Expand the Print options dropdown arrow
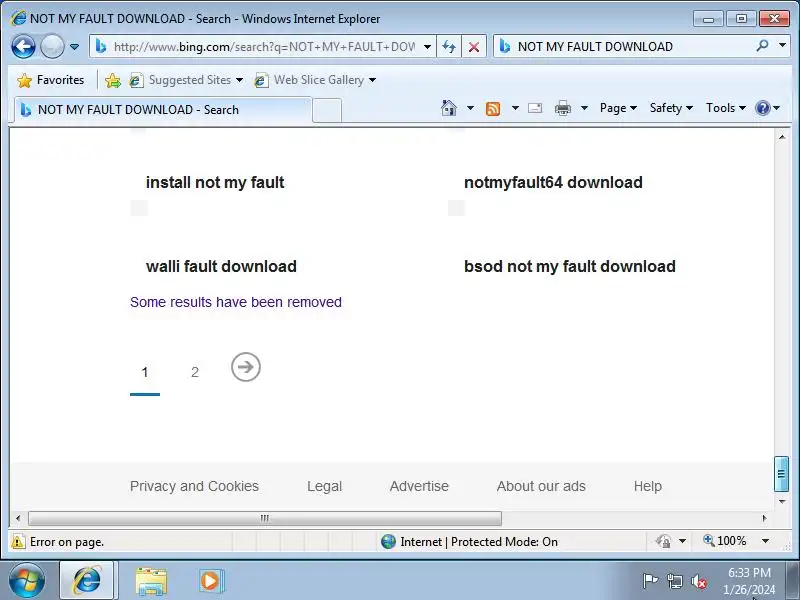Image resolution: width=800 pixels, height=600 pixels. [x=585, y=108]
